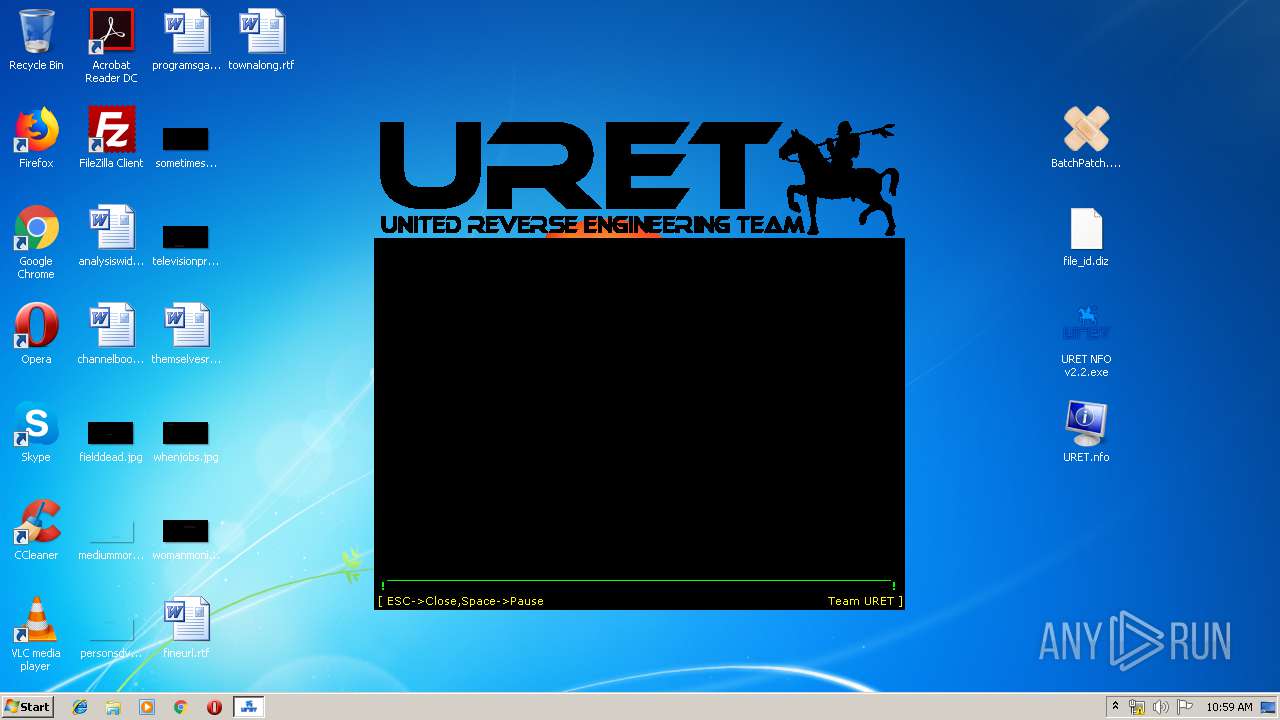The image size is (1280, 720).
Task: Open Internet Explorer from taskbar
Action: click(x=80, y=707)
